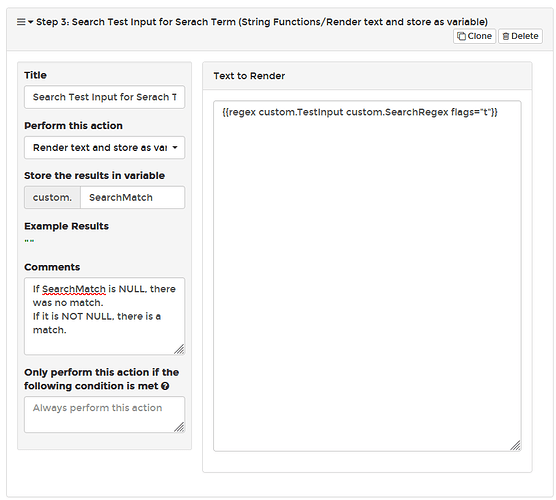Clone Step 3
Image resolution: width=556 pixels, height=500 pixels.
474,36
